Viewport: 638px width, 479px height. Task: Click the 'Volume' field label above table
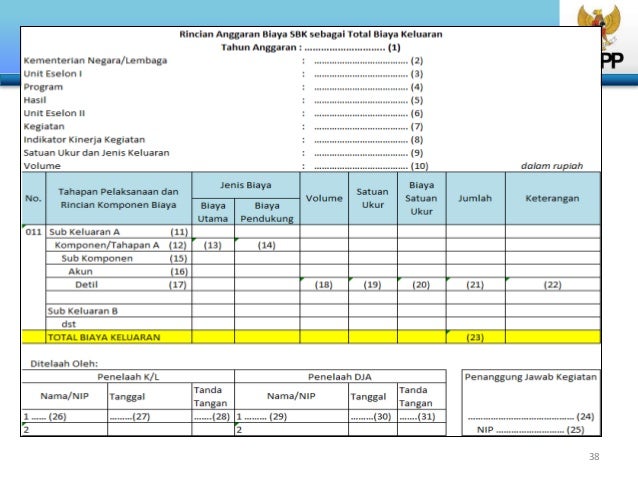(42, 166)
